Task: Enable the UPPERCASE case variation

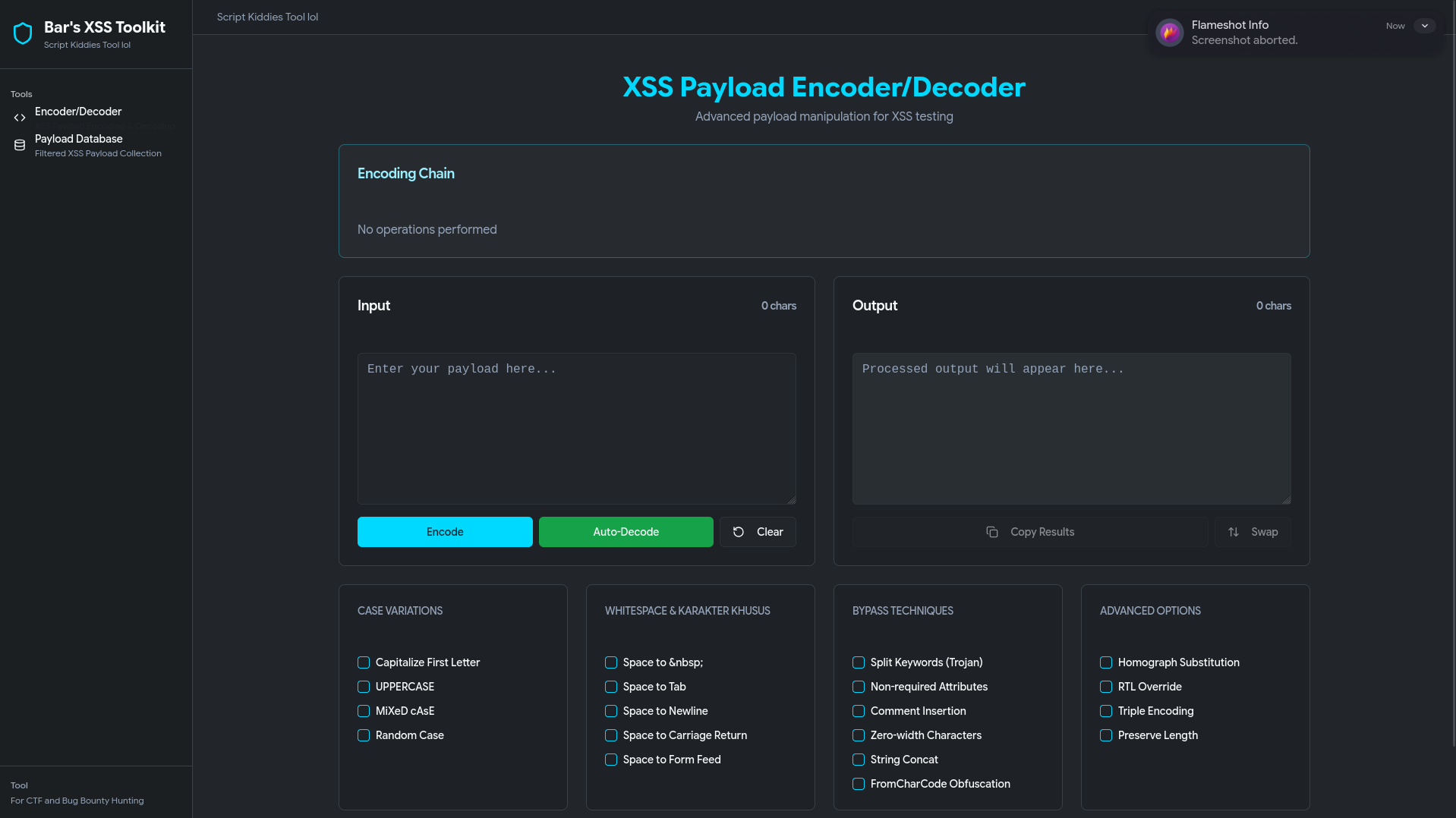Action: 364,687
